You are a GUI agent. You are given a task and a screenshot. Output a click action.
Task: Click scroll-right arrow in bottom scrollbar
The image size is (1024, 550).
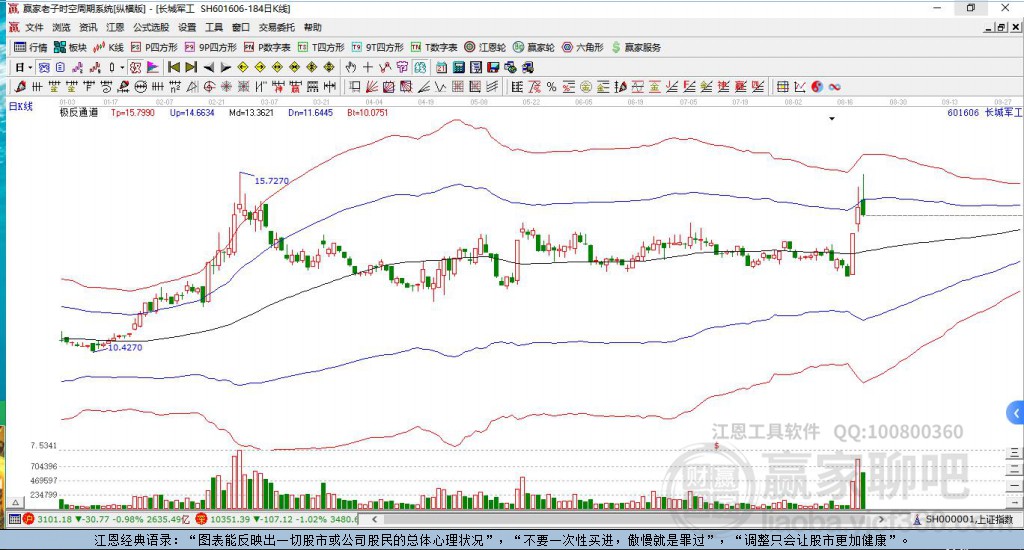click(880, 519)
